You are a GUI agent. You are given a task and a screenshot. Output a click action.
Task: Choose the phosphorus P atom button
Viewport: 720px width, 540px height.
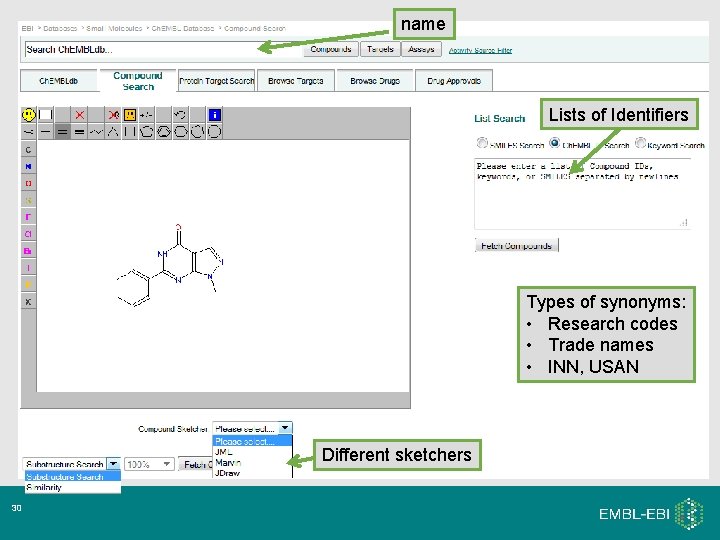(x=28, y=285)
